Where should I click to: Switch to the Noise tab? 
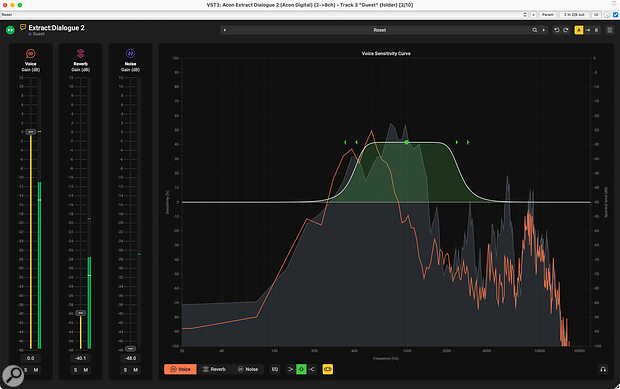[x=248, y=369]
